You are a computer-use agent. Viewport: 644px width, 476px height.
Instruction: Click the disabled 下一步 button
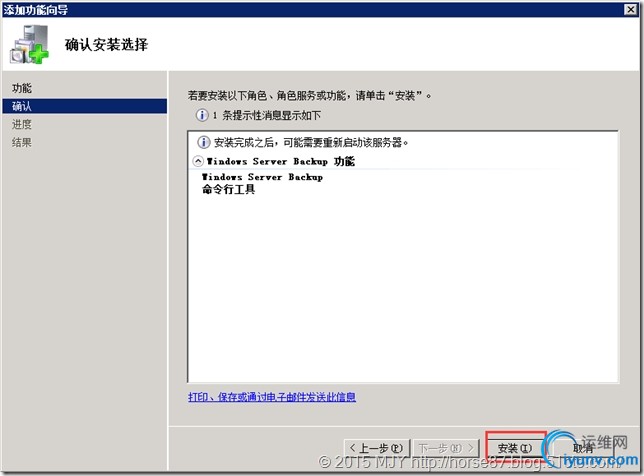[x=446, y=448]
